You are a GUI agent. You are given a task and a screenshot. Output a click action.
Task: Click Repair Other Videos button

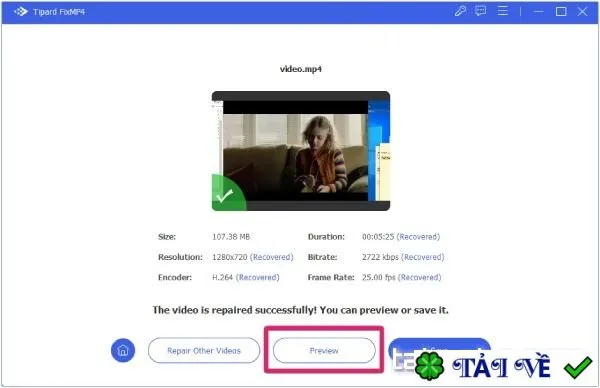point(204,351)
